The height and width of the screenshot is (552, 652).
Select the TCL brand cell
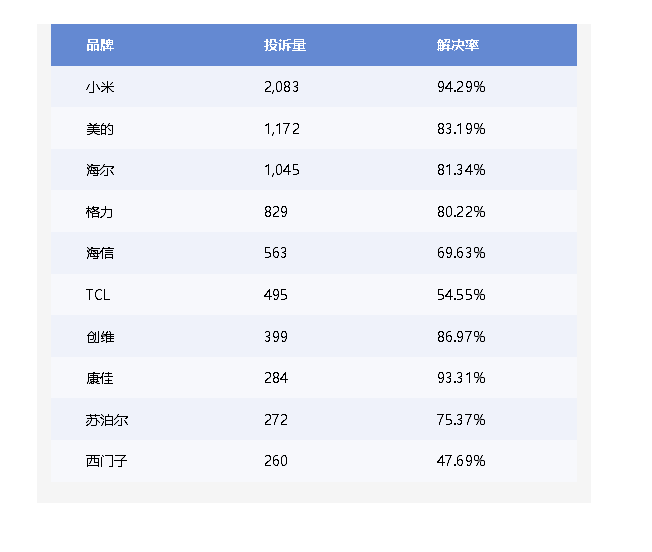coord(98,295)
